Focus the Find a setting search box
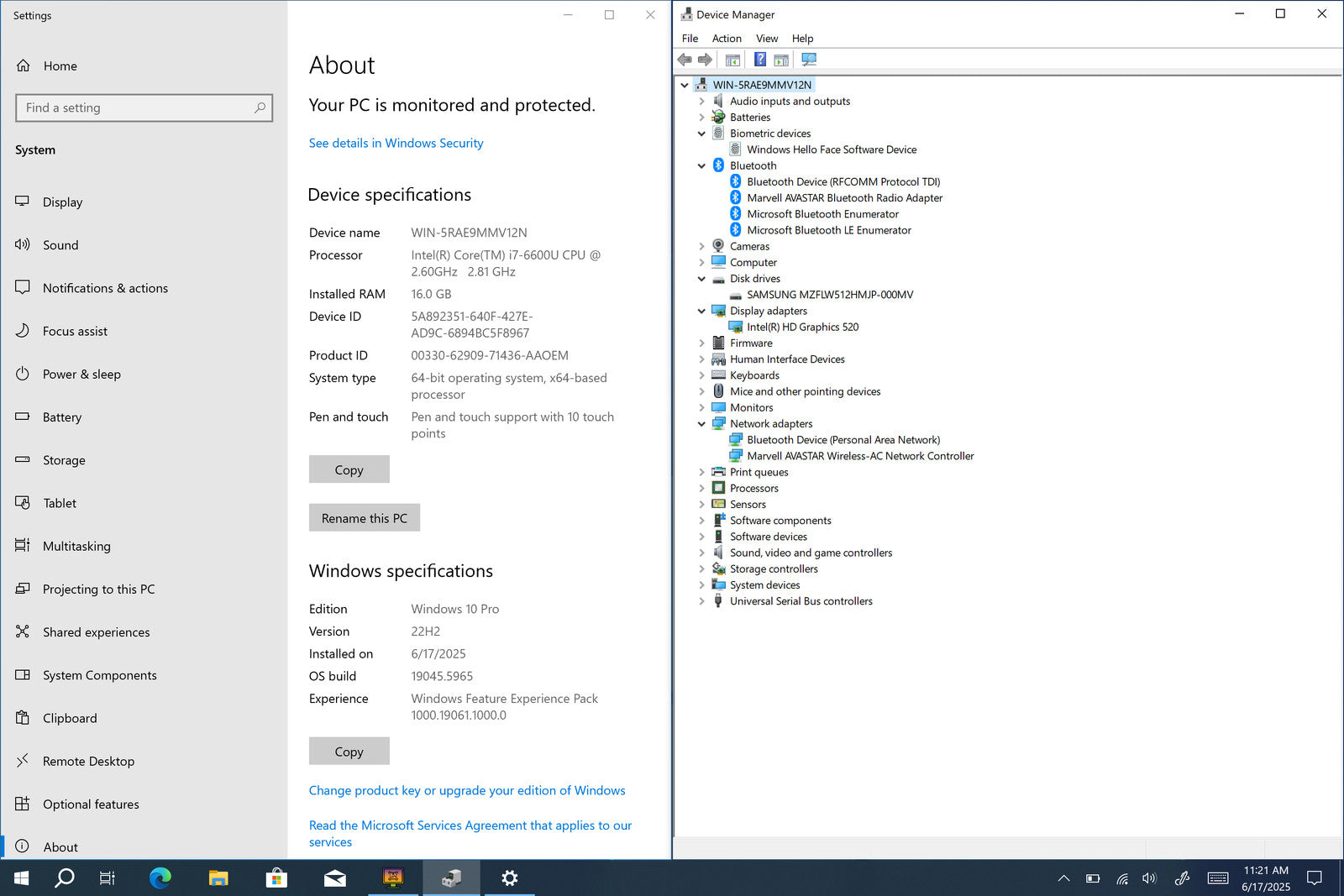This screenshot has width=1344, height=896. (144, 107)
